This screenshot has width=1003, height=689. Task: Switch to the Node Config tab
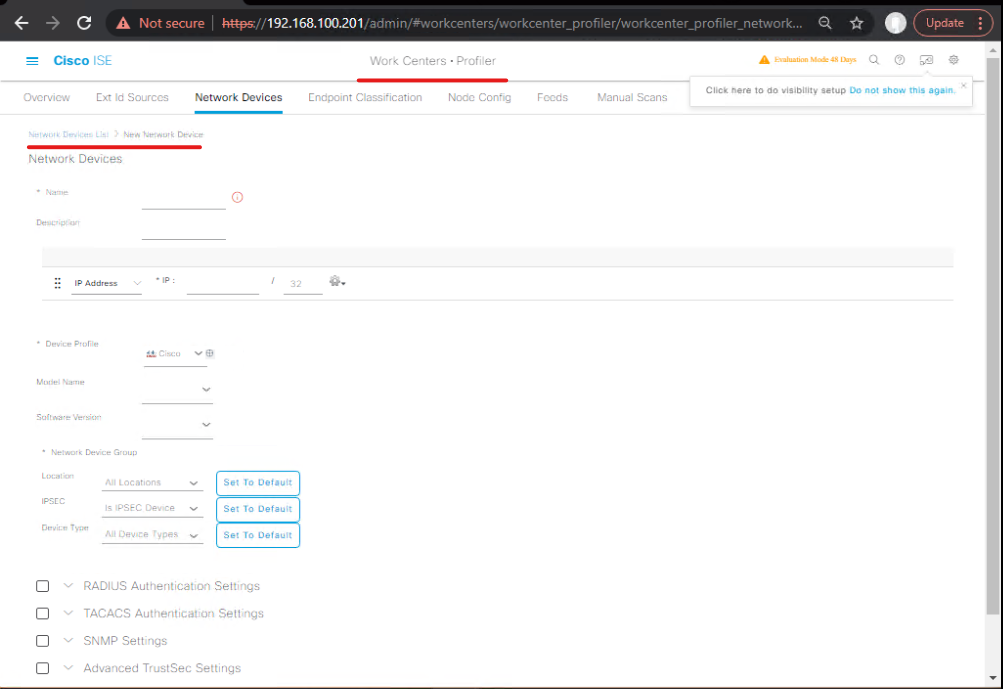pyautogui.click(x=480, y=97)
